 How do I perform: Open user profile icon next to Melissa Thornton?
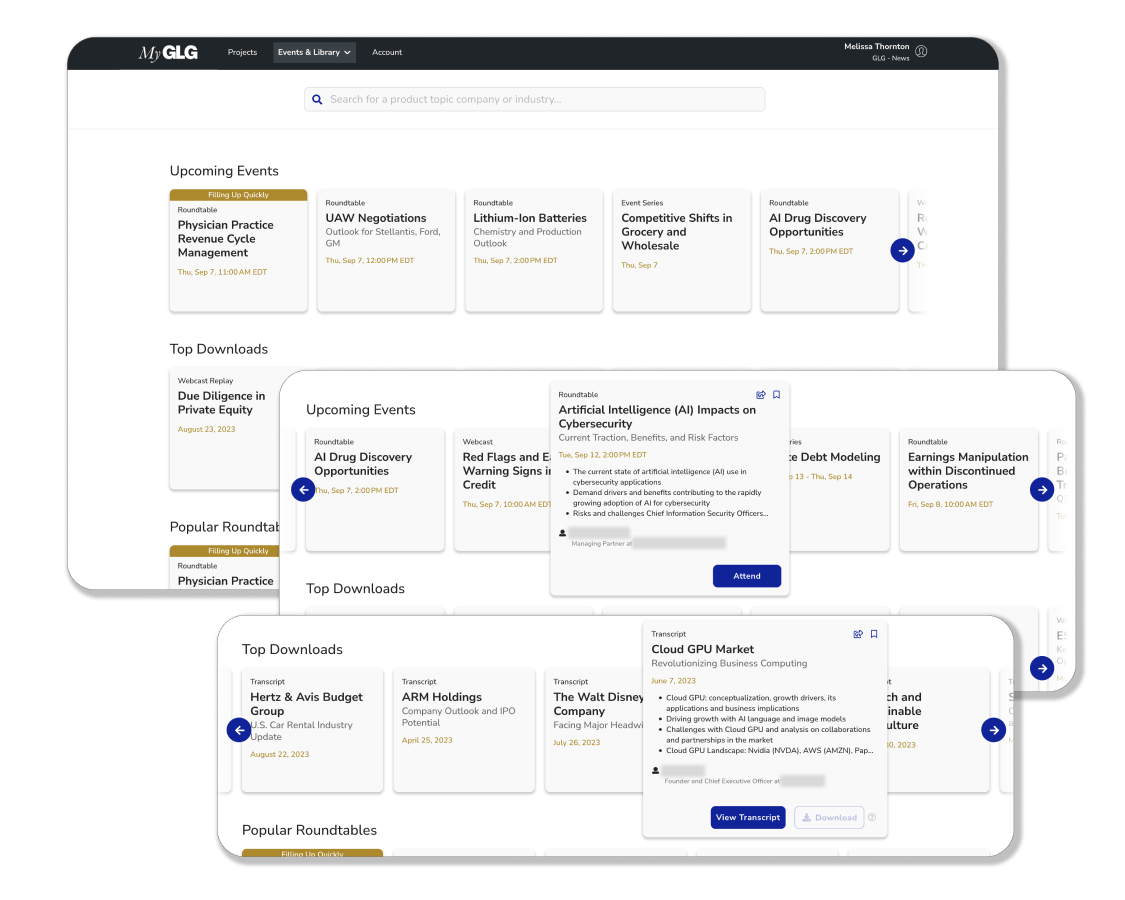[x=921, y=51]
